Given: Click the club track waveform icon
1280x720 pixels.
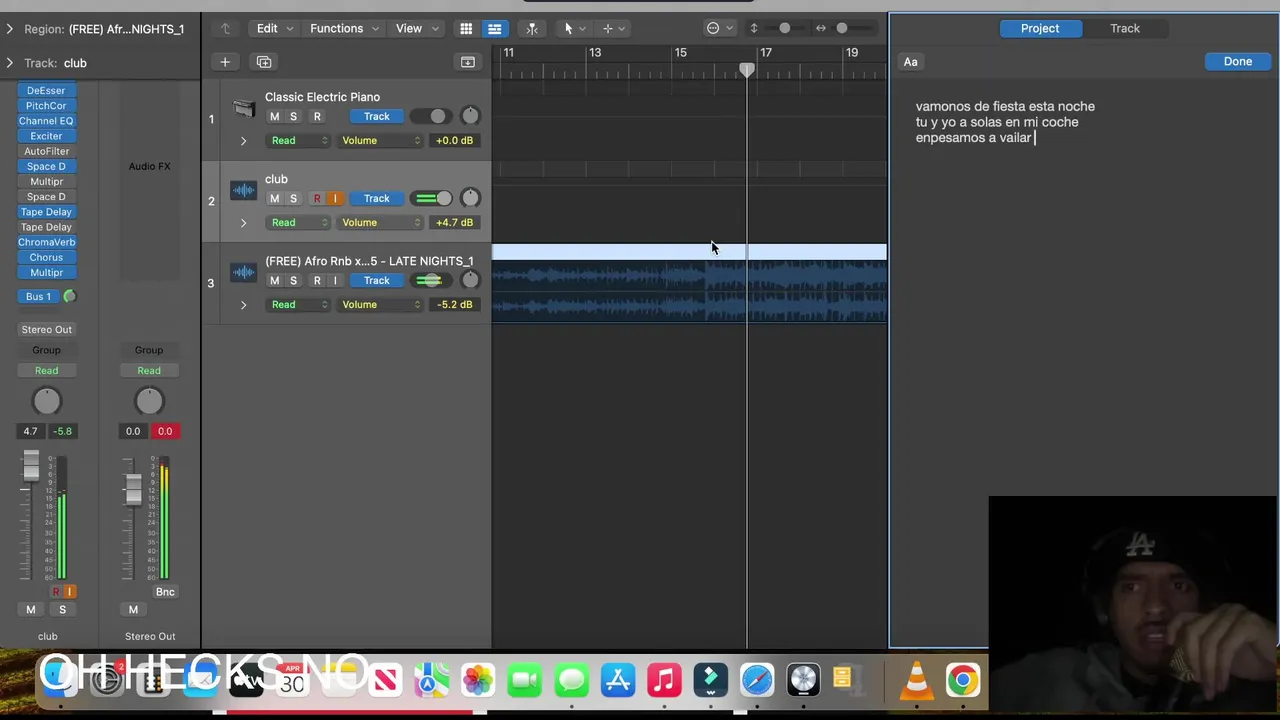Looking at the screenshot, I should [243, 191].
